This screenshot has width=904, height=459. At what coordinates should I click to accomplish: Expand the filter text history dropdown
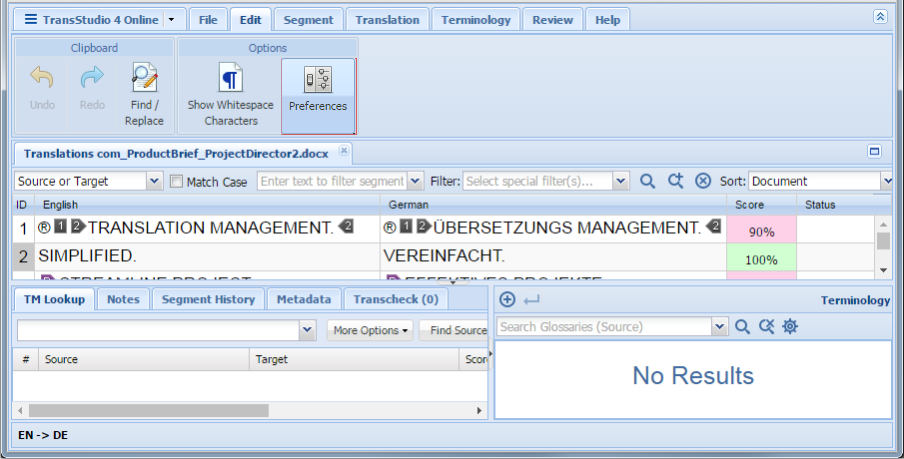tap(415, 181)
